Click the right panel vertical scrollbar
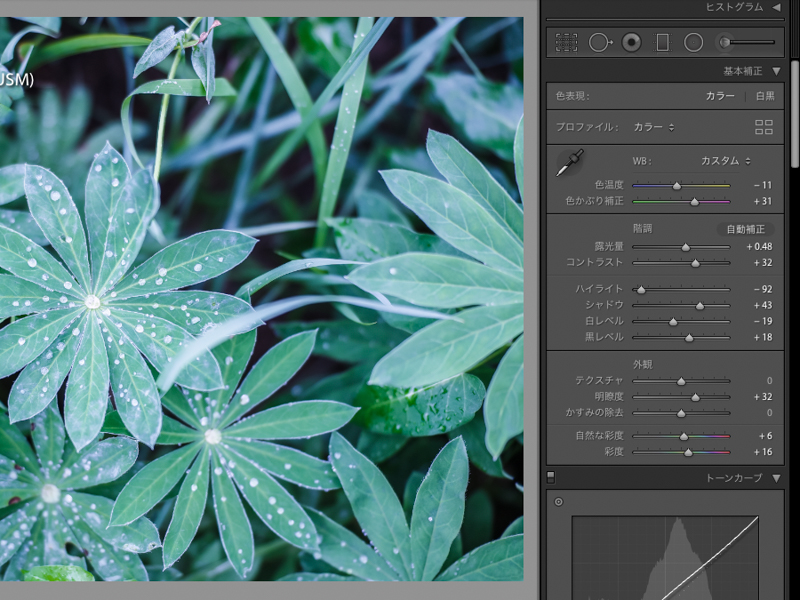The image size is (800, 600). [795, 114]
